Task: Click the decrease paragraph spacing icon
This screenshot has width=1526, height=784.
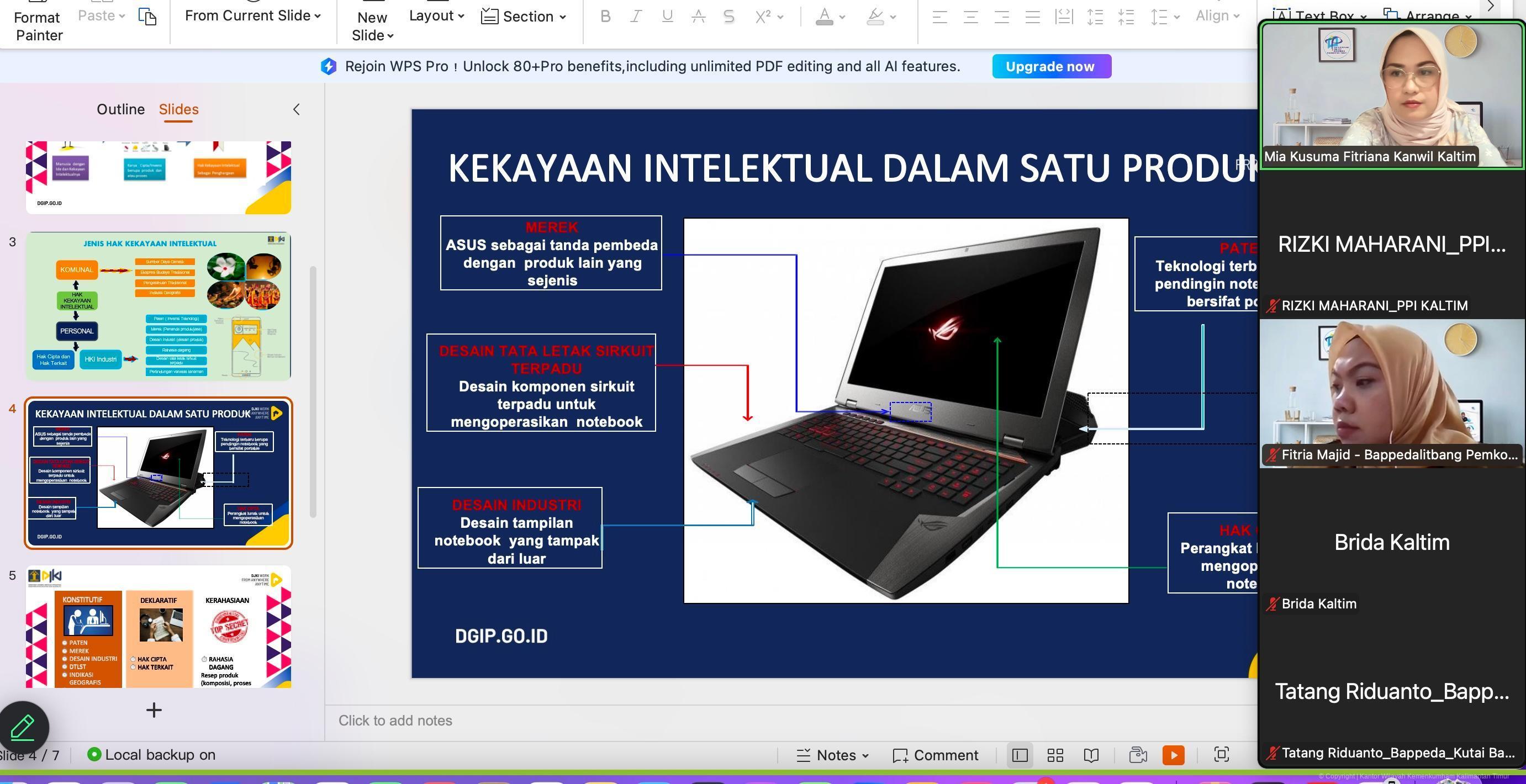Action: point(1126,17)
